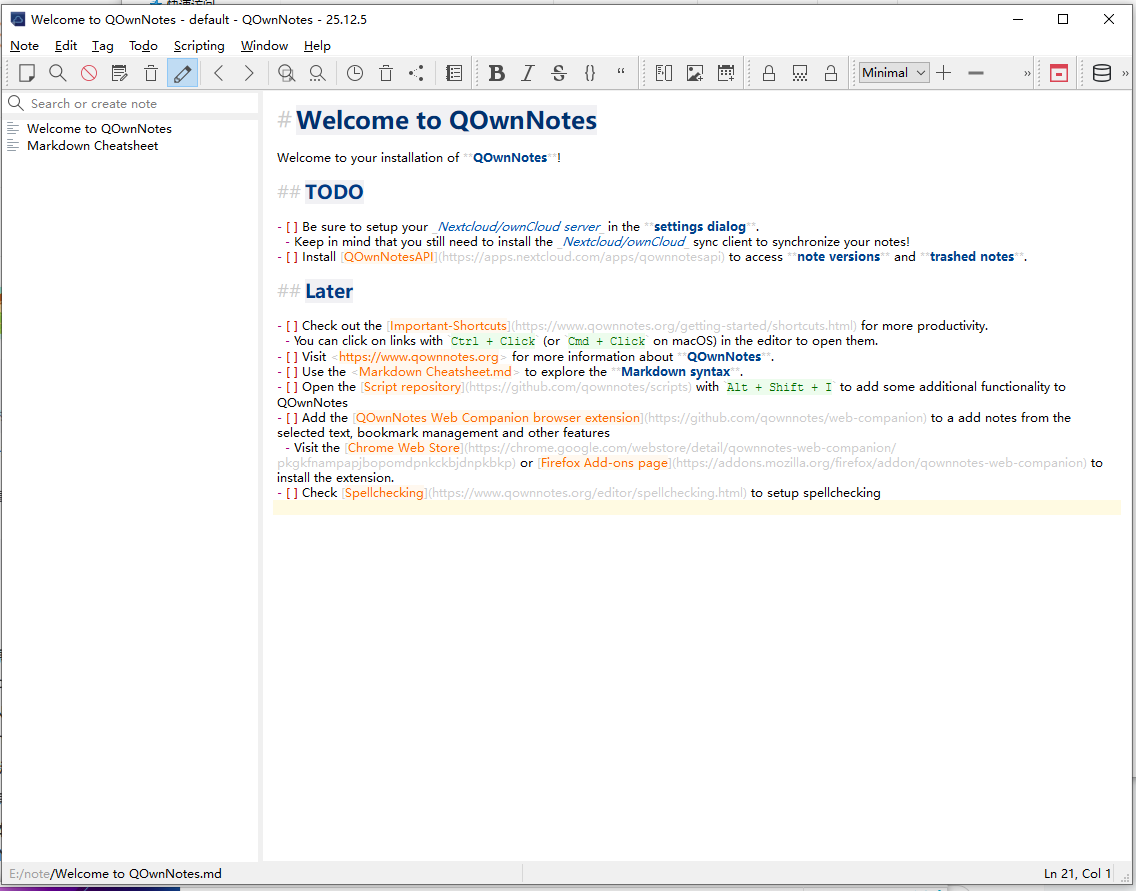This screenshot has width=1136, height=891.
Task: Click the share note icon
Action: point(416,73)
